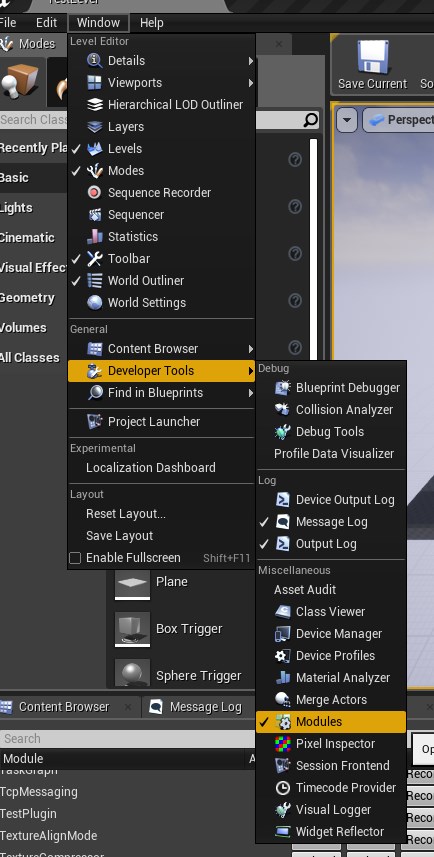
Task: Open Session Frontend tool
Action: pyautogui.click(x=331, y=765)
